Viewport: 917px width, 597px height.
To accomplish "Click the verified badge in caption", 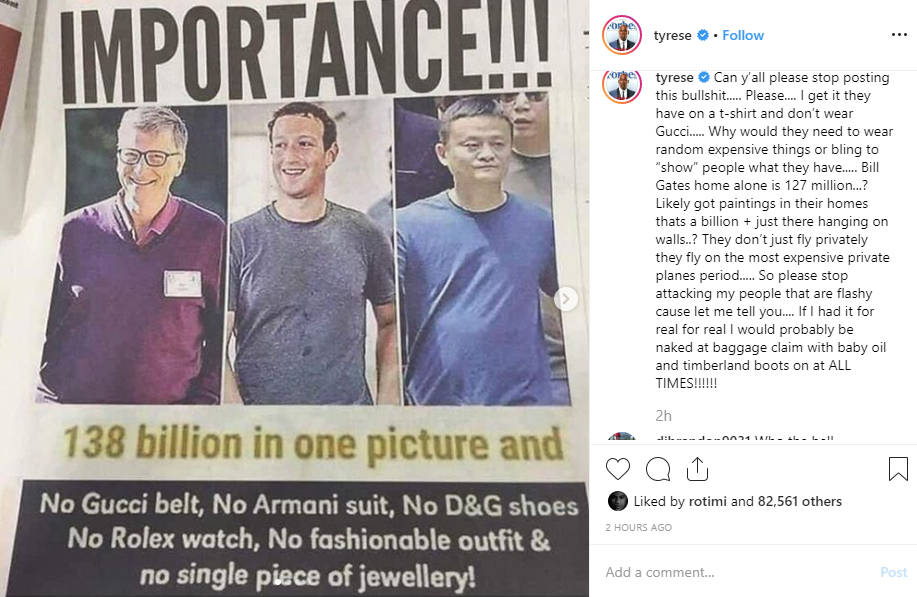I will point(703,78).
